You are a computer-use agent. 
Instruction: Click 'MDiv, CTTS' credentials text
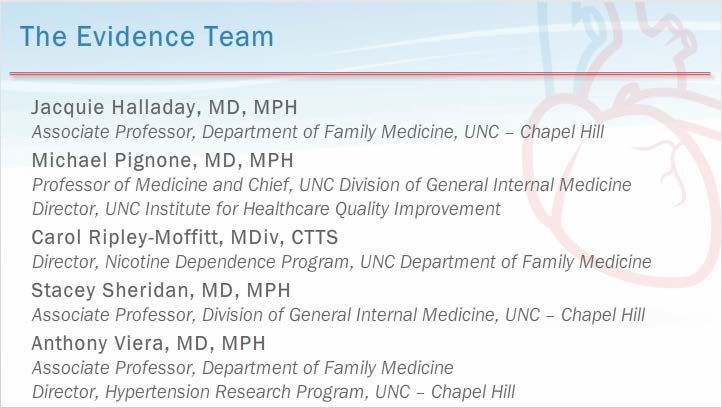click(284, 238)
